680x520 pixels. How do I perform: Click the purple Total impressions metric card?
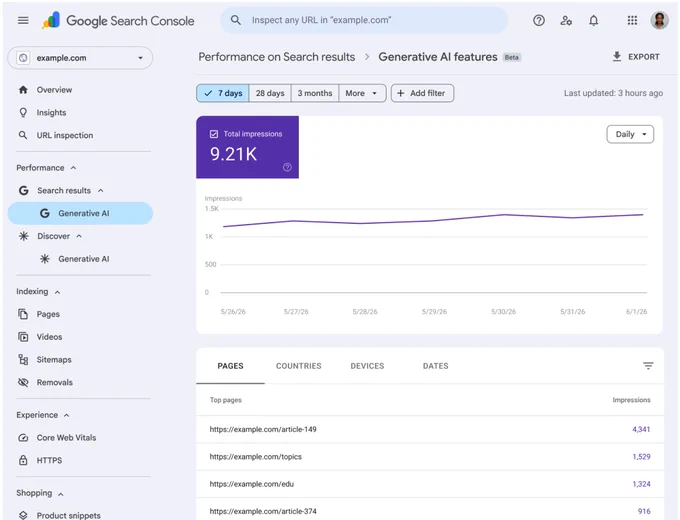[247, 147]
